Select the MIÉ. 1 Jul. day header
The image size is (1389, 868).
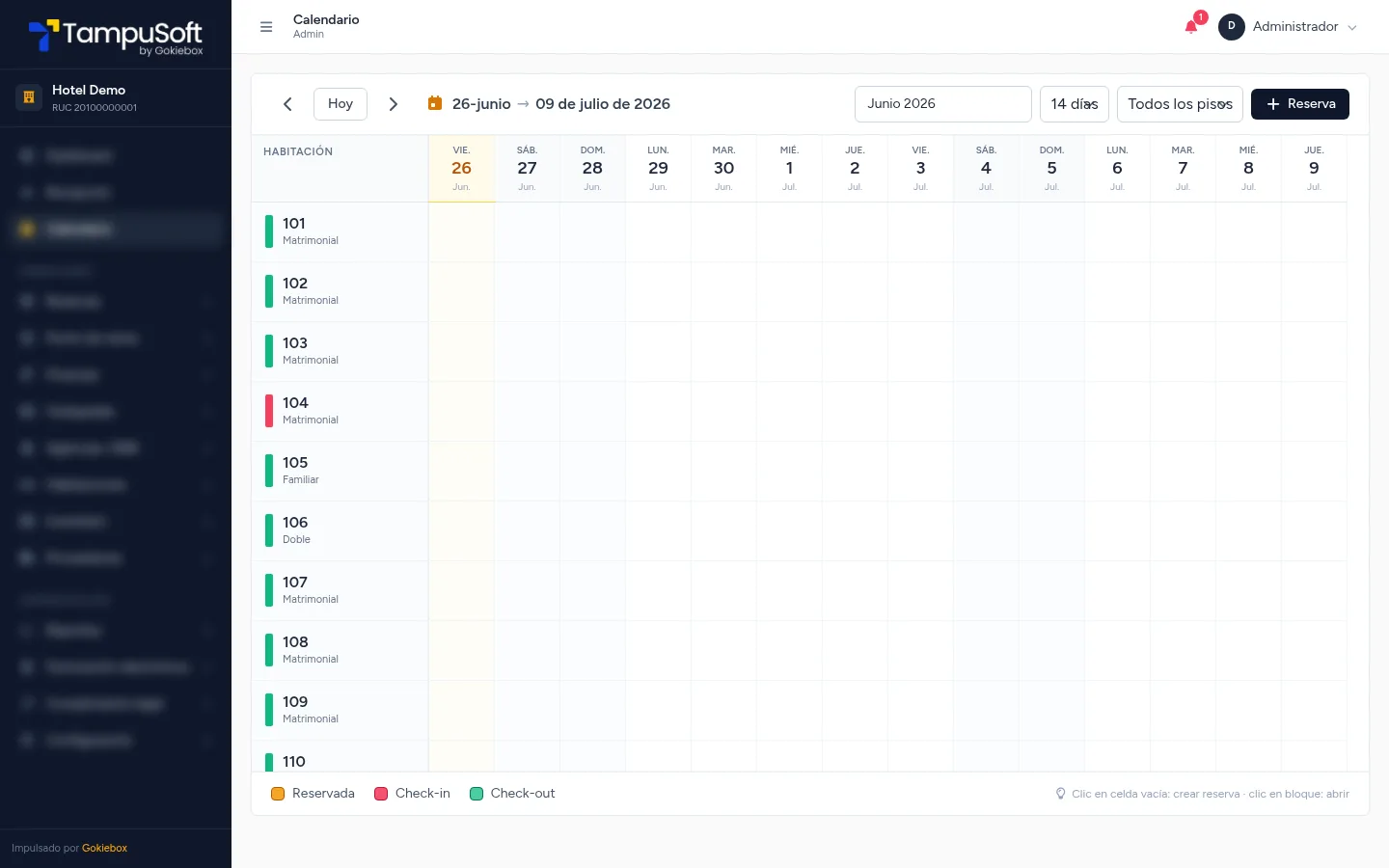coord(789,169)
